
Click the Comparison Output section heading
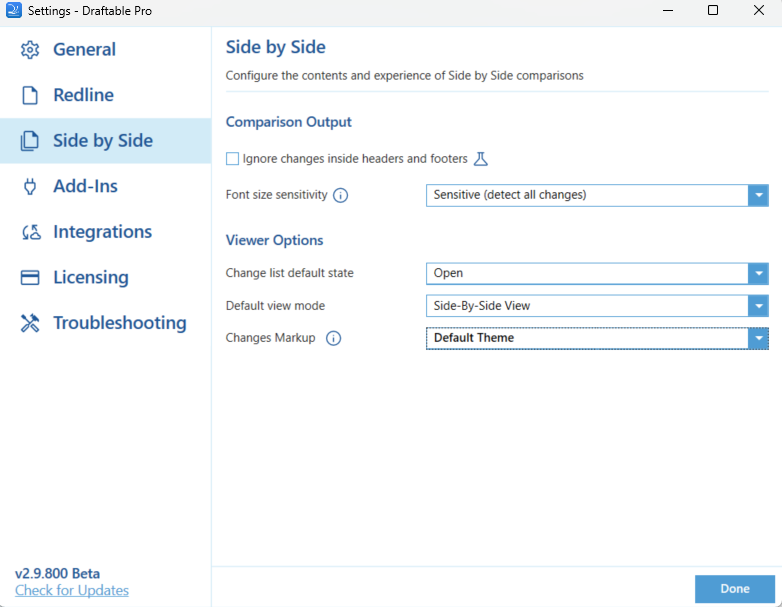[288, 122]
